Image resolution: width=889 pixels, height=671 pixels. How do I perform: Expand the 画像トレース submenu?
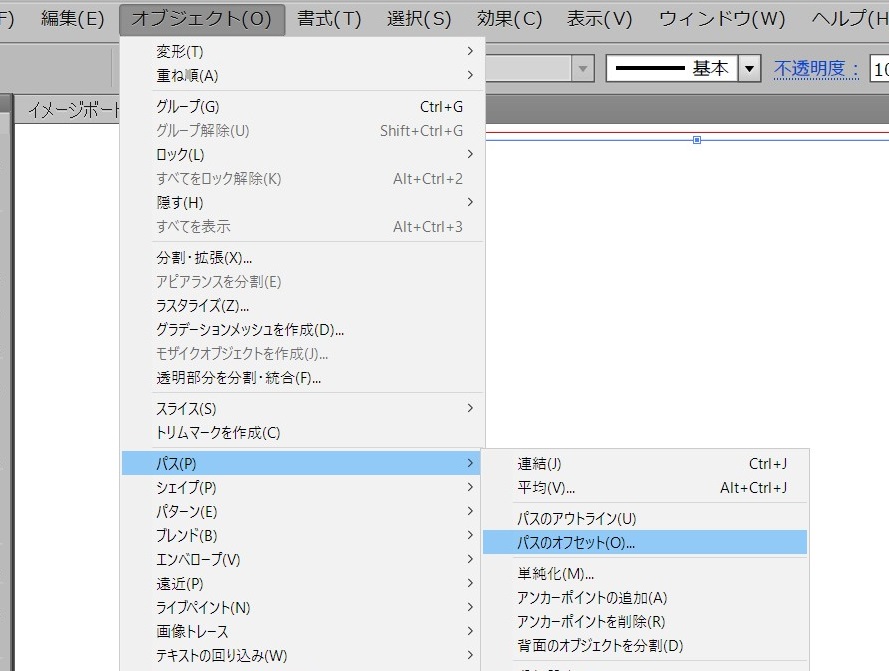tap(303, 631)
